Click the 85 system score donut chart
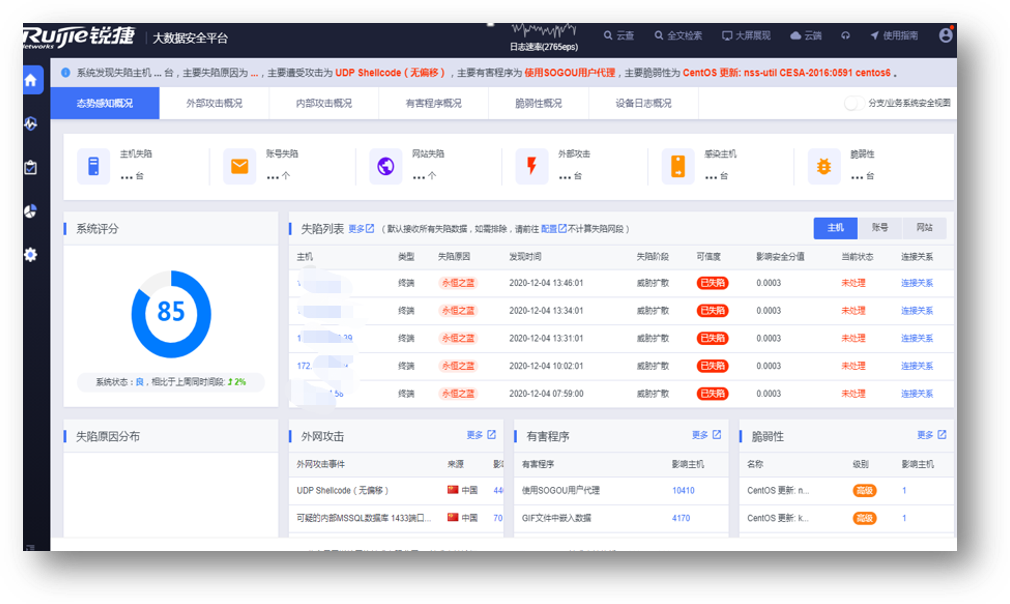 (171, 311)
